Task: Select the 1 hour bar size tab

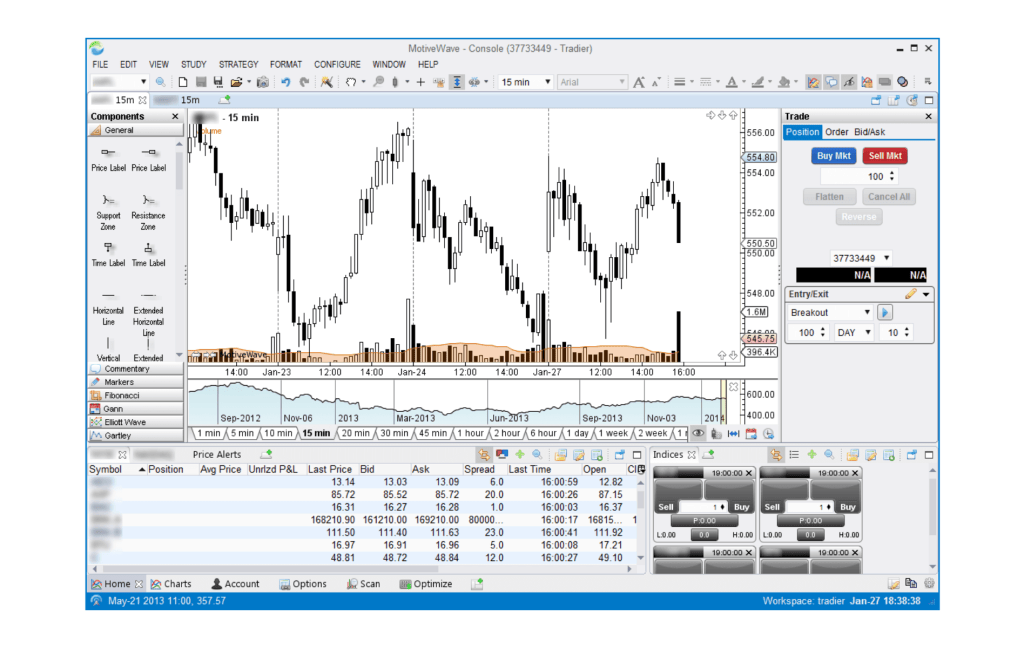Action: tap(470, 433)
